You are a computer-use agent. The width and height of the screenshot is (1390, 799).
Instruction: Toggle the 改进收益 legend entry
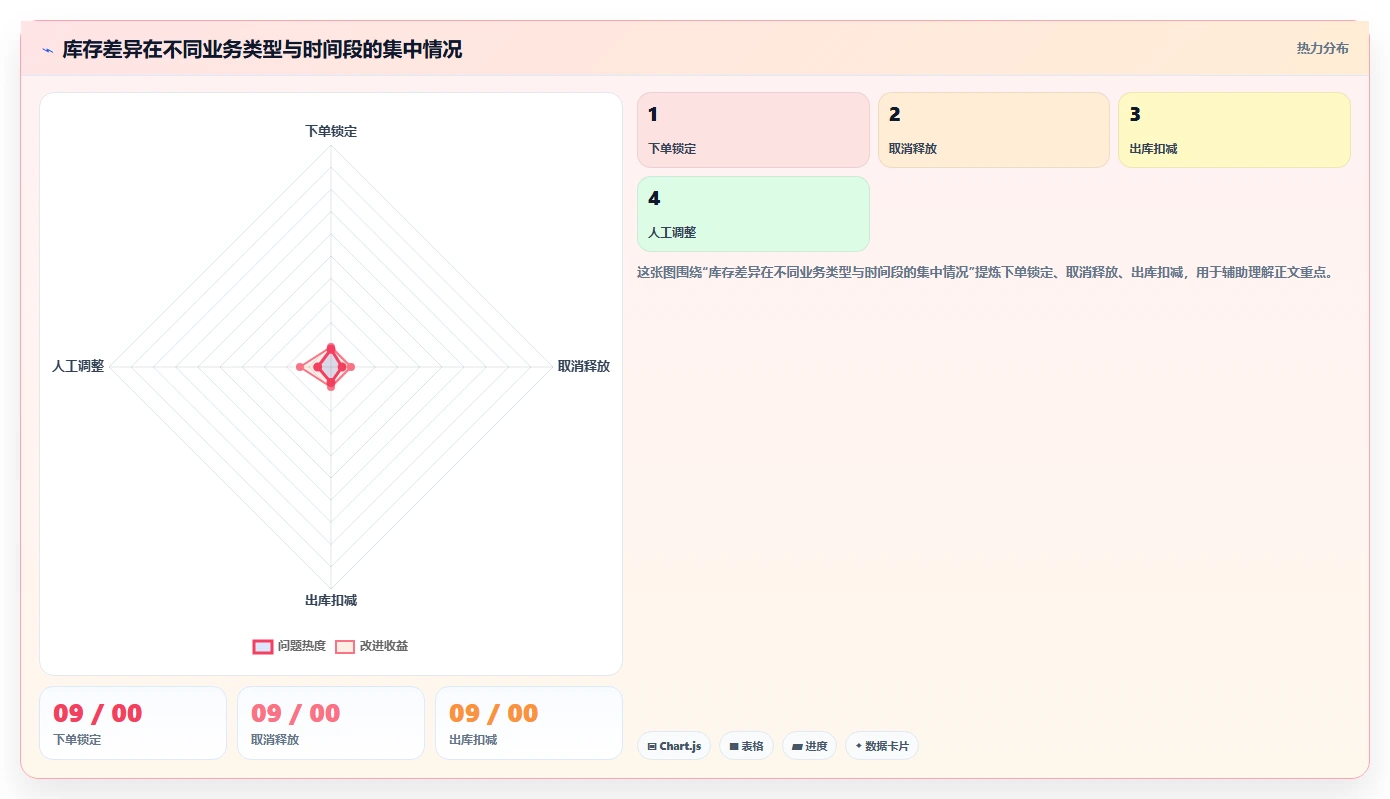tap(371, 646)
